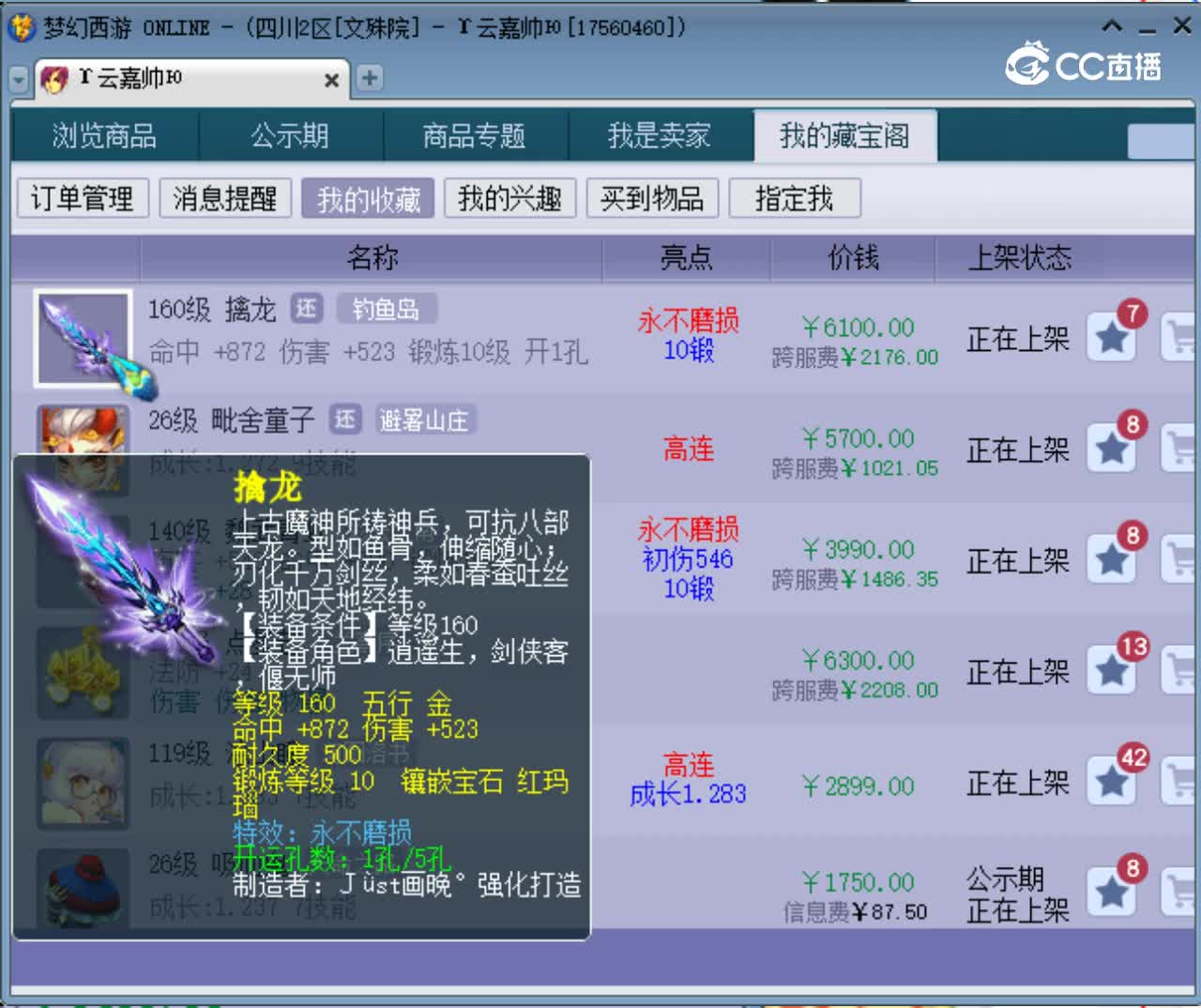This screenshot has width=1201, height=1008.
Task: Click favorite star in ¥5700.00 row
Action: (x=1112, y=449)
